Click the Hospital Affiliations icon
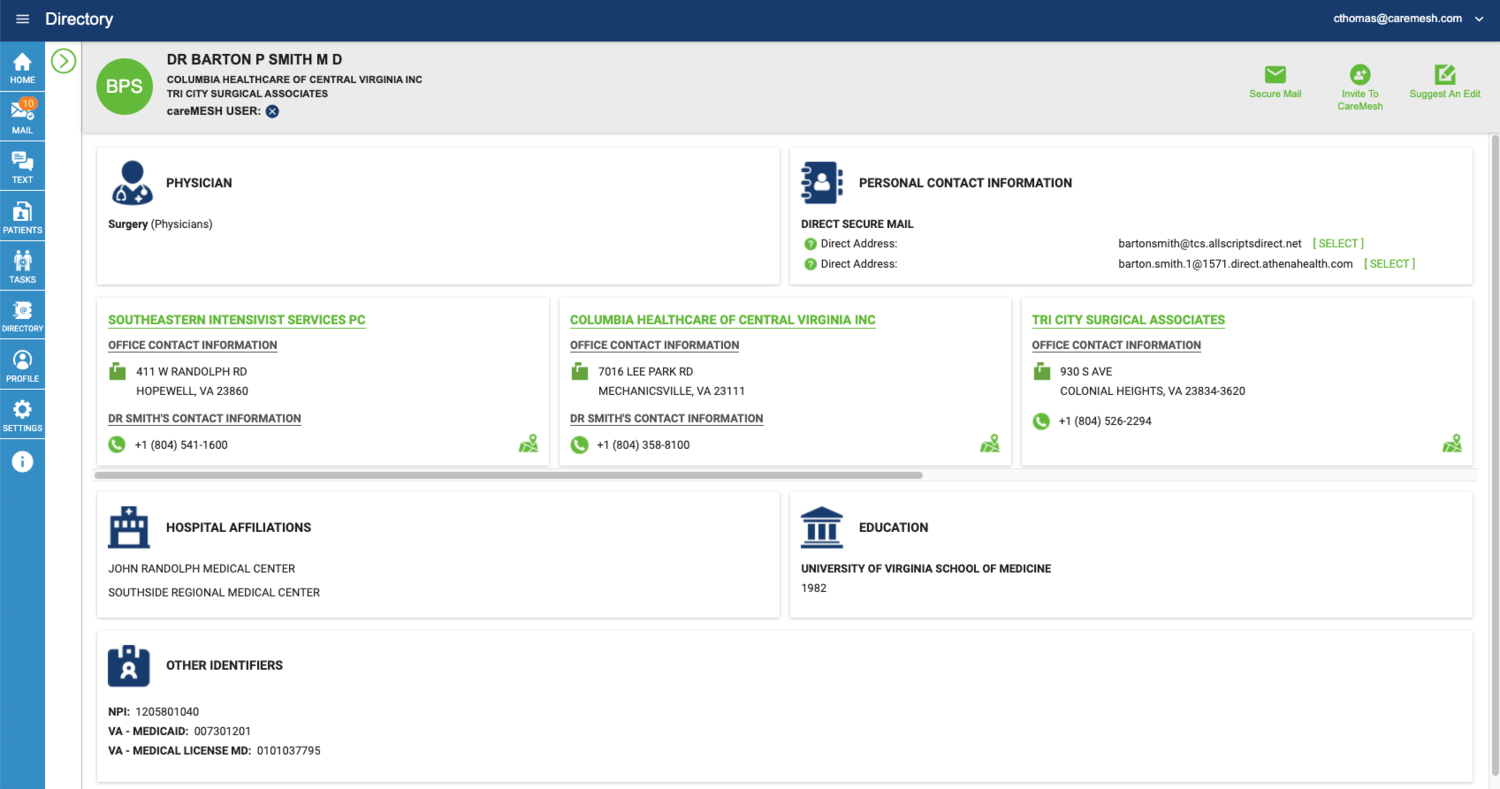Screen dimensions: 1500x789 pyautogui.click(x=129, y=527)
